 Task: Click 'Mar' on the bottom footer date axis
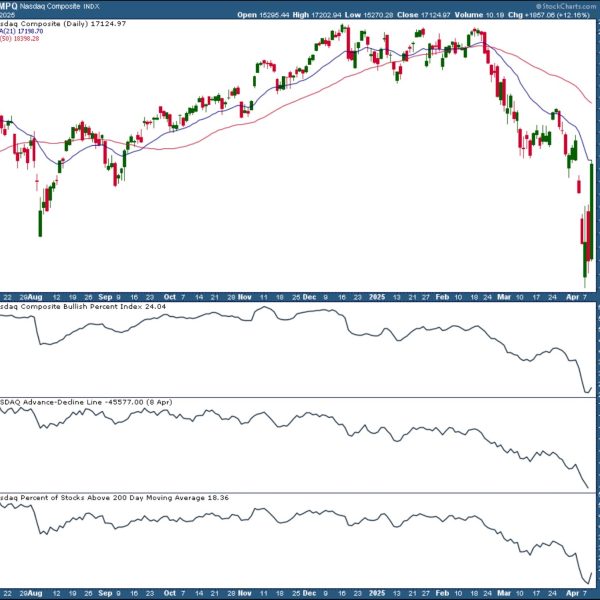[x=504, y=593]
